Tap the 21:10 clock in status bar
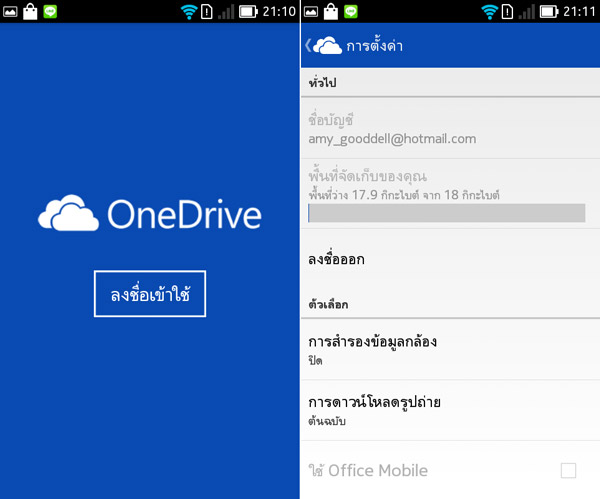The image size is (600, 499). click(x=279, y=12)
